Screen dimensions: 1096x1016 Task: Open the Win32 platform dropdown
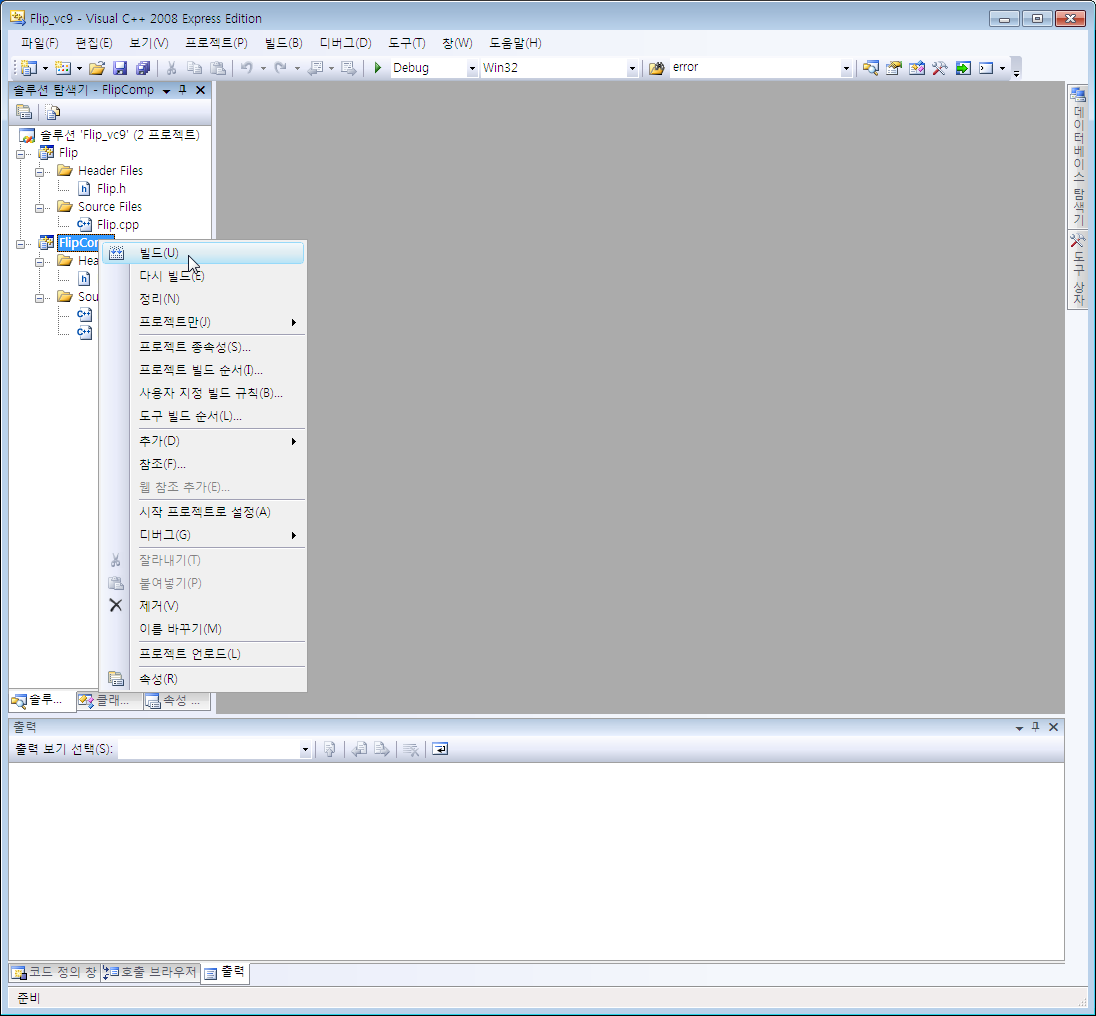point(632,68)
